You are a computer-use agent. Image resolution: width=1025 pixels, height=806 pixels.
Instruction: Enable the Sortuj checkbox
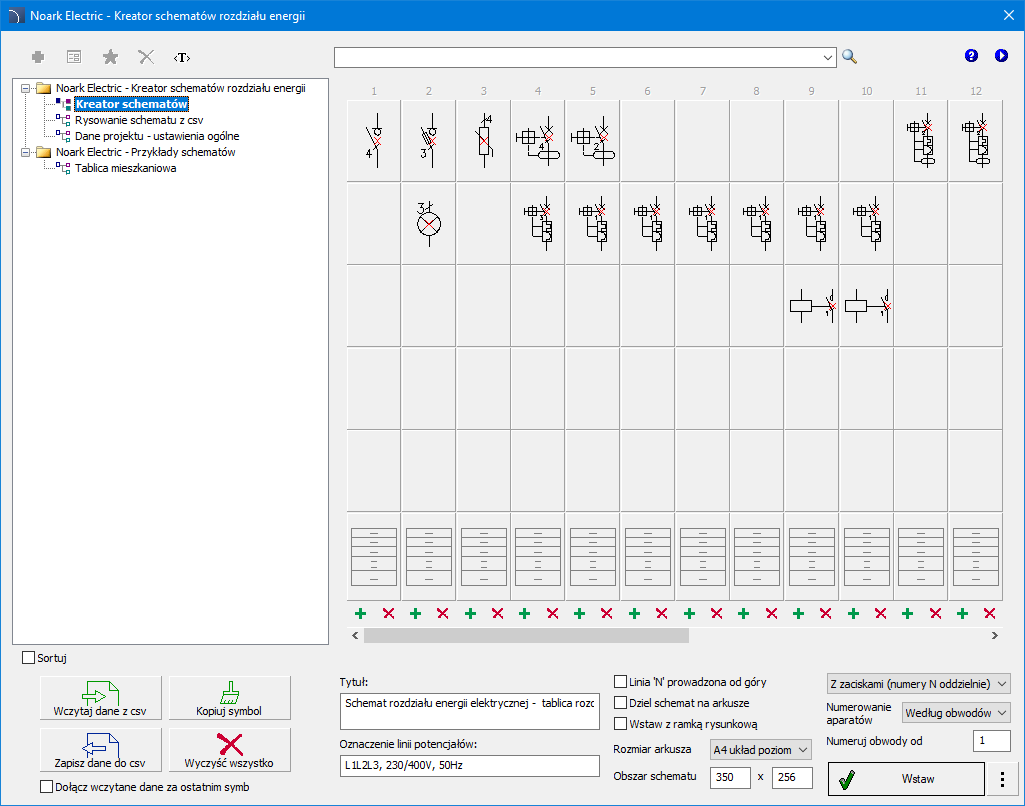point(29,658)
